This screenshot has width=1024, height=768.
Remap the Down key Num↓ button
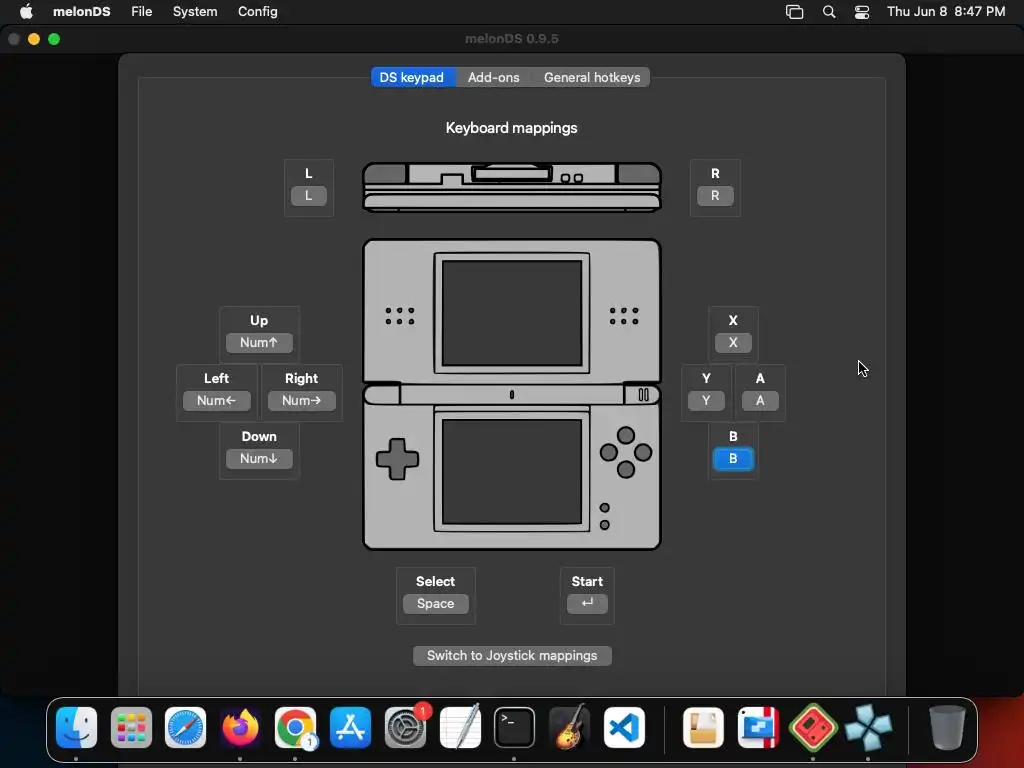pyautogui.click(x=259, y=459)
